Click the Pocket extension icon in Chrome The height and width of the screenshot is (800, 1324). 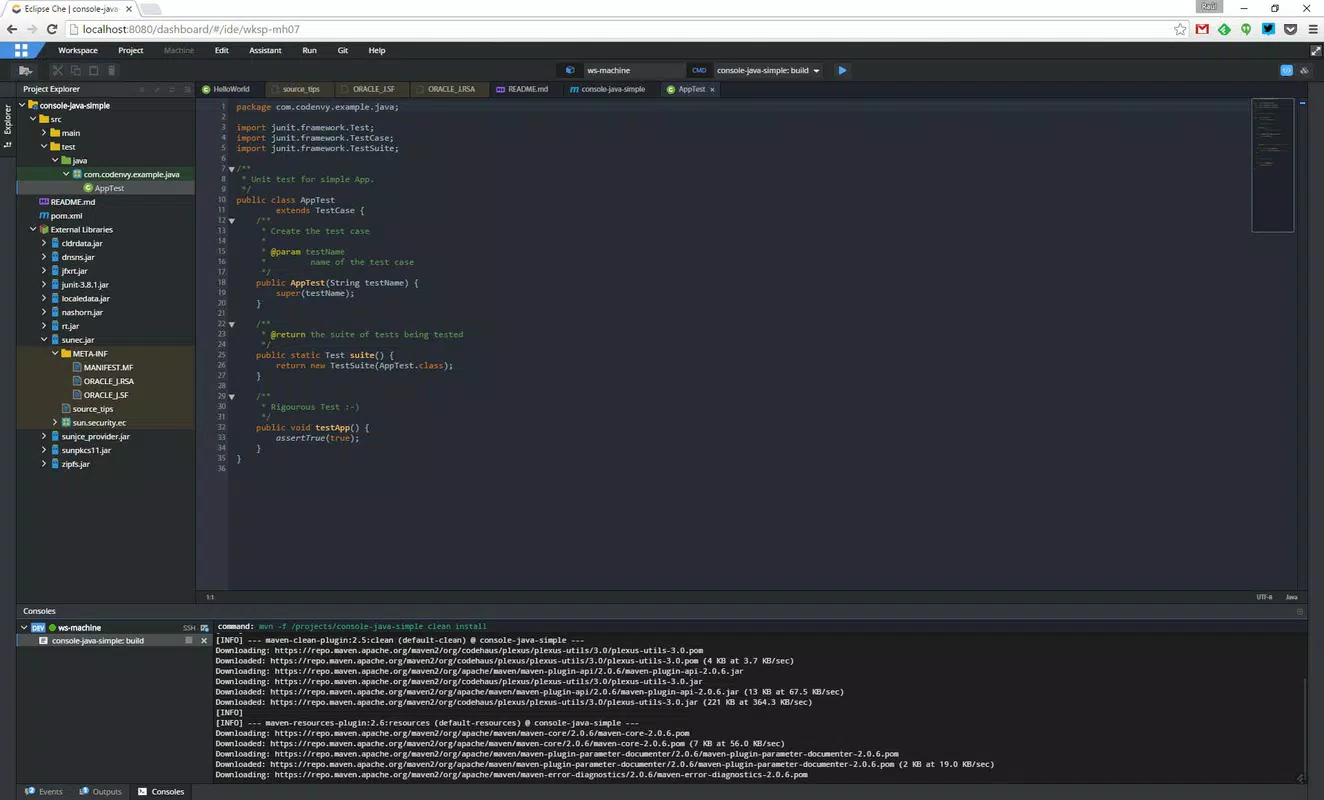point(1290,29)
